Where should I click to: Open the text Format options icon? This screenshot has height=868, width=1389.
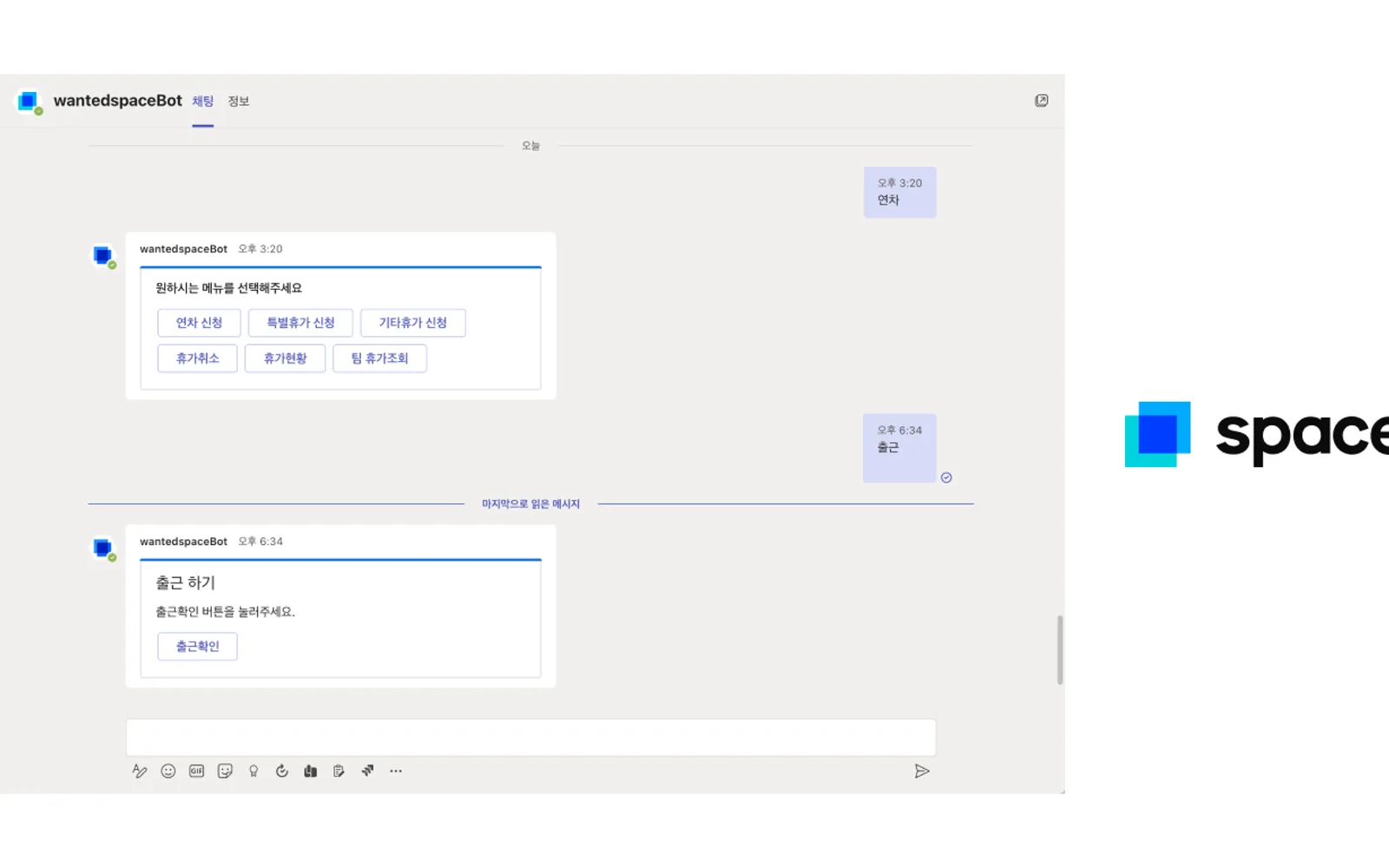pos(140,771)
